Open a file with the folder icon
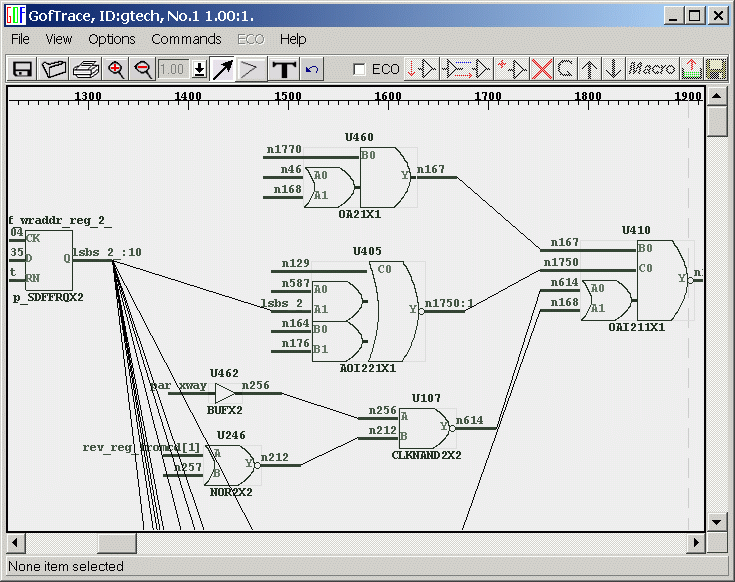Screen dimensions: 735x582 click(53, 69)
